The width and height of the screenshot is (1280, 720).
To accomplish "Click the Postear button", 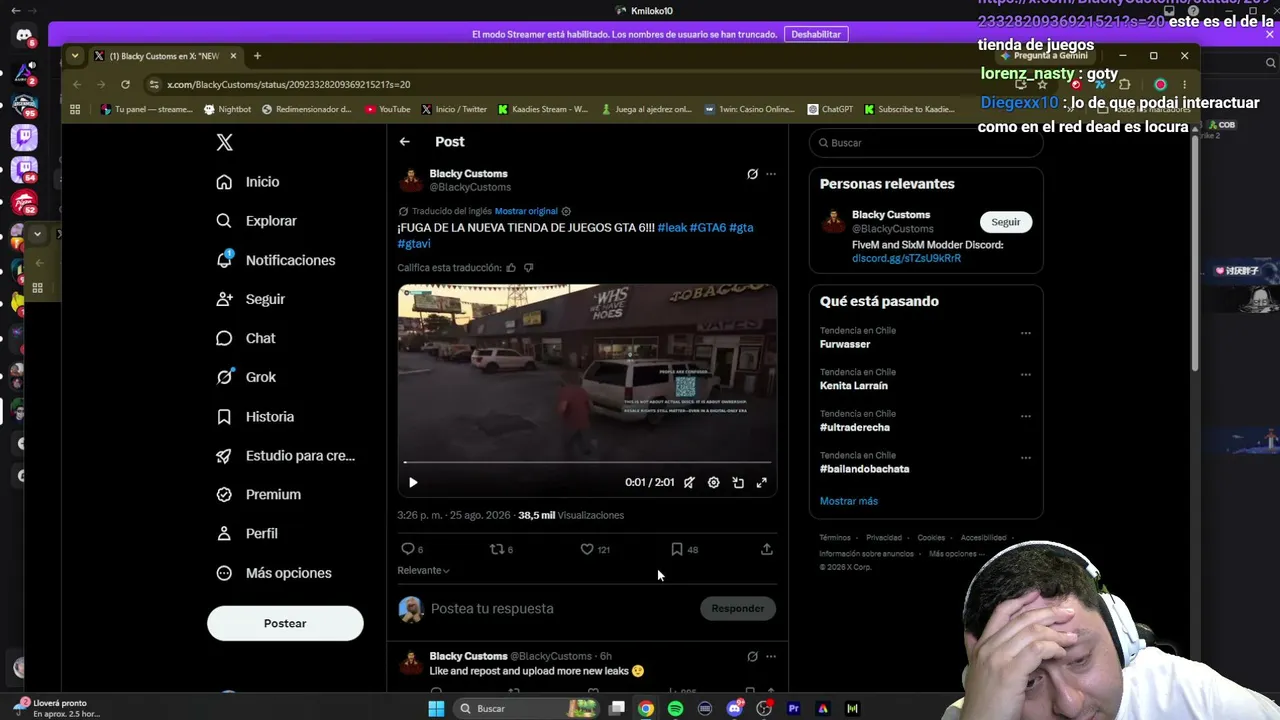I will click(285, 623).
